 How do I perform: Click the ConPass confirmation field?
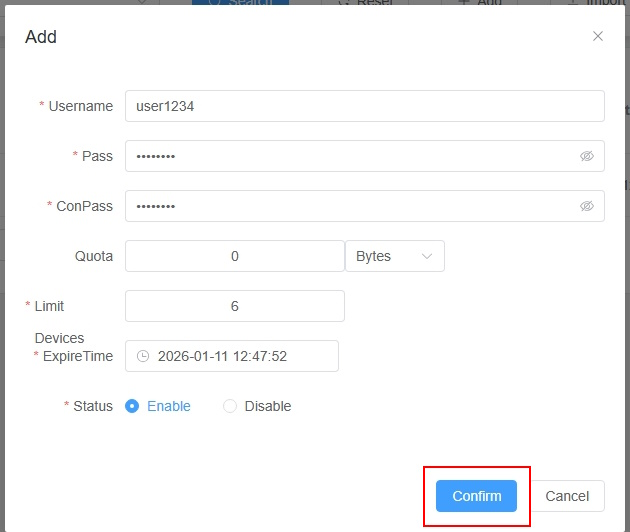pos(350,206)
